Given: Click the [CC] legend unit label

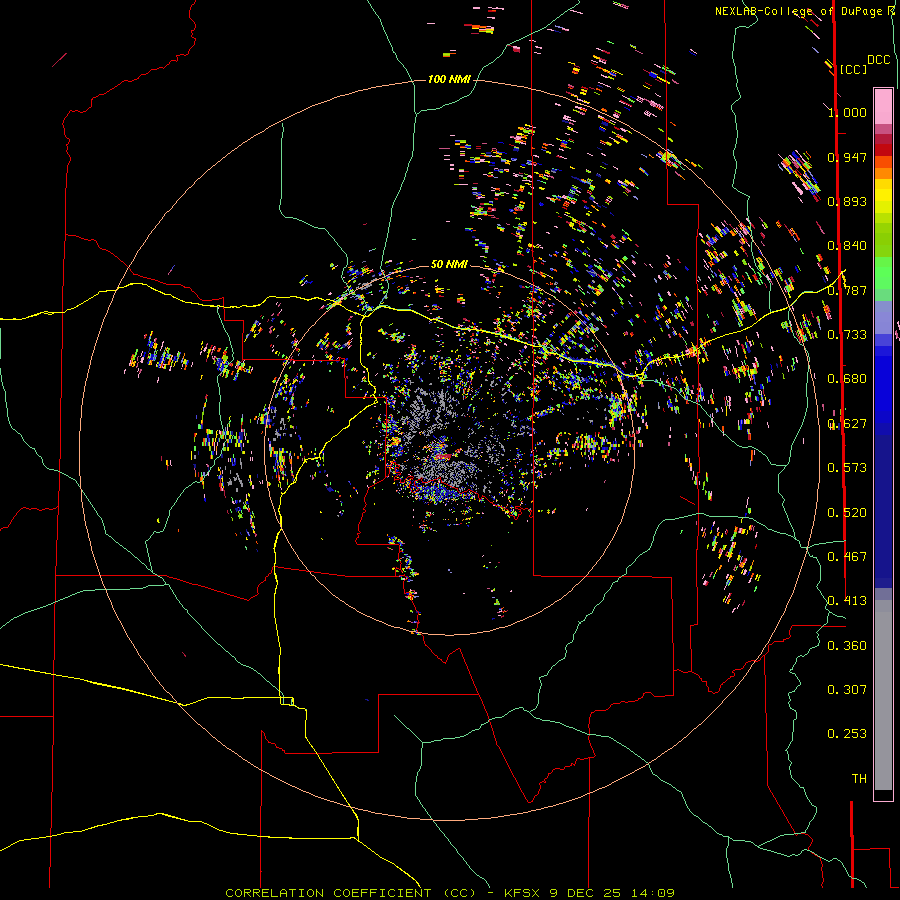Looking at the screenshot, I should [x=853, y=69].
